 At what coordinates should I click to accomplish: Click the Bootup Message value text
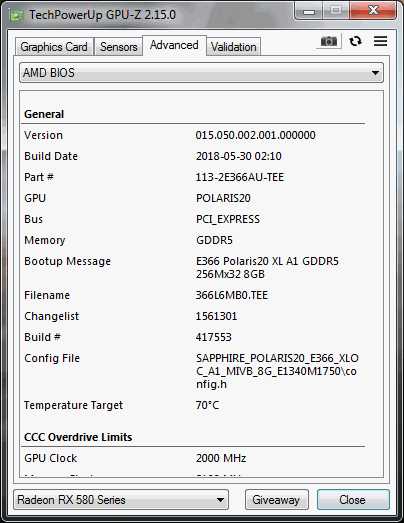point(267,268)
